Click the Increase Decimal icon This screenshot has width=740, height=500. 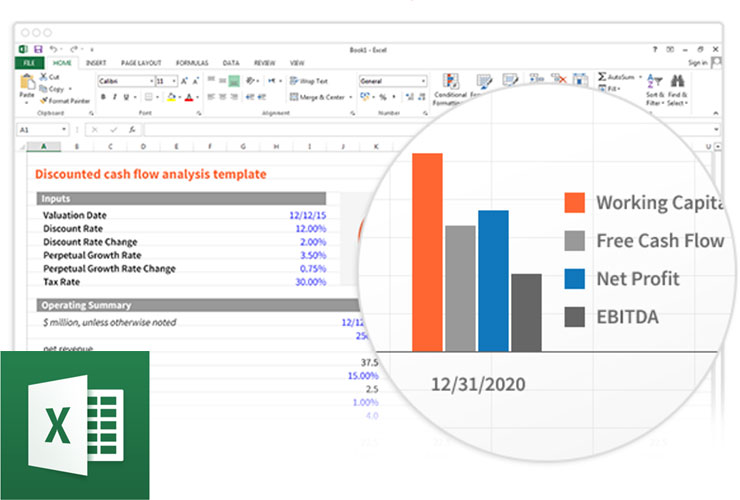[409, 97]
